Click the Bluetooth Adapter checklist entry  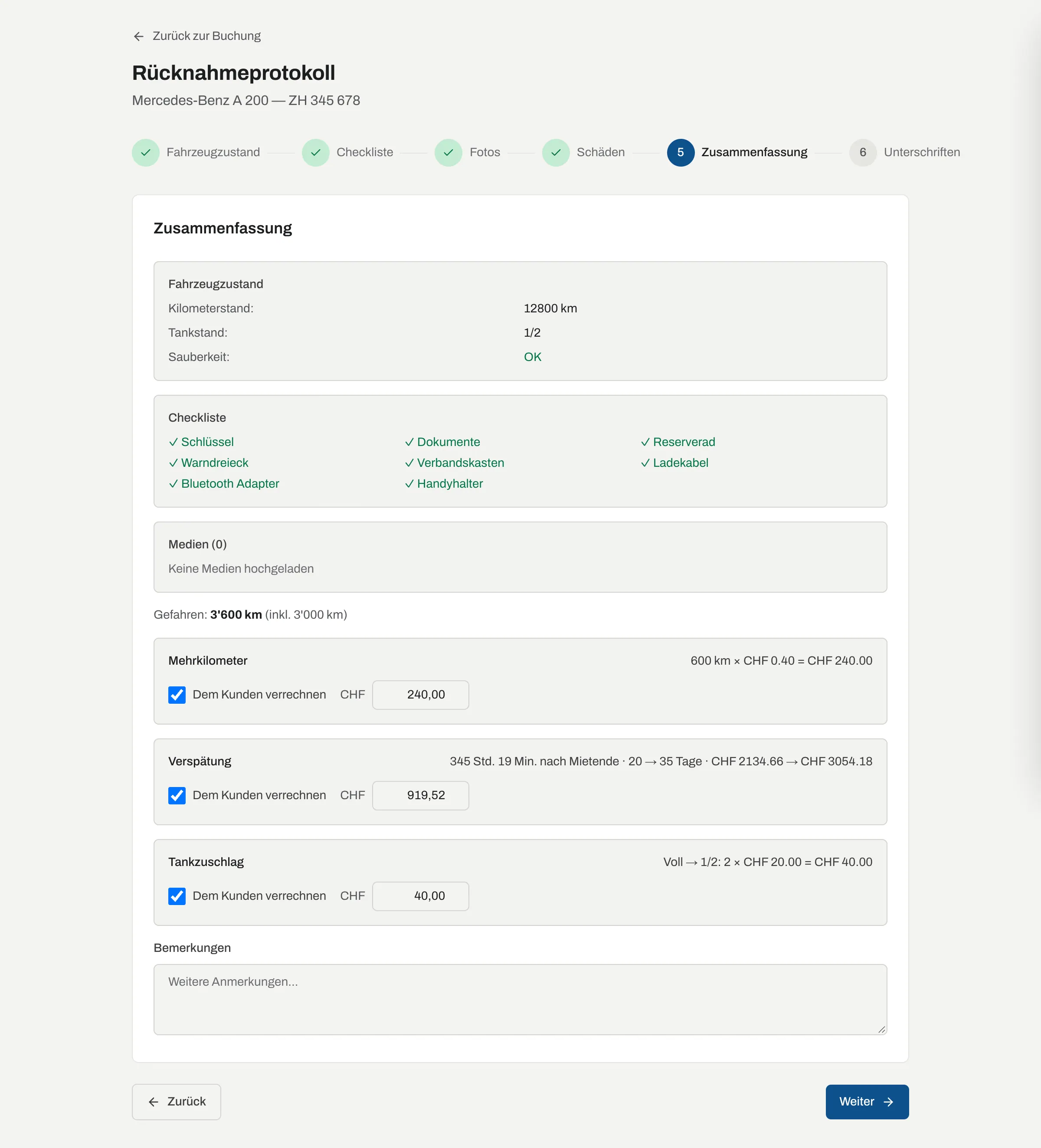tap(224, 483)
